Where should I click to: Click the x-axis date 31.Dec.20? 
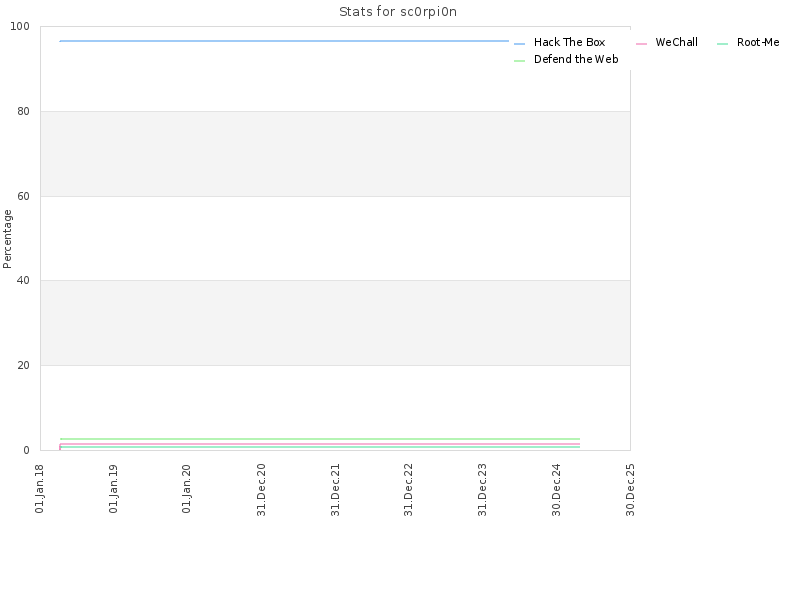point(261,490)
